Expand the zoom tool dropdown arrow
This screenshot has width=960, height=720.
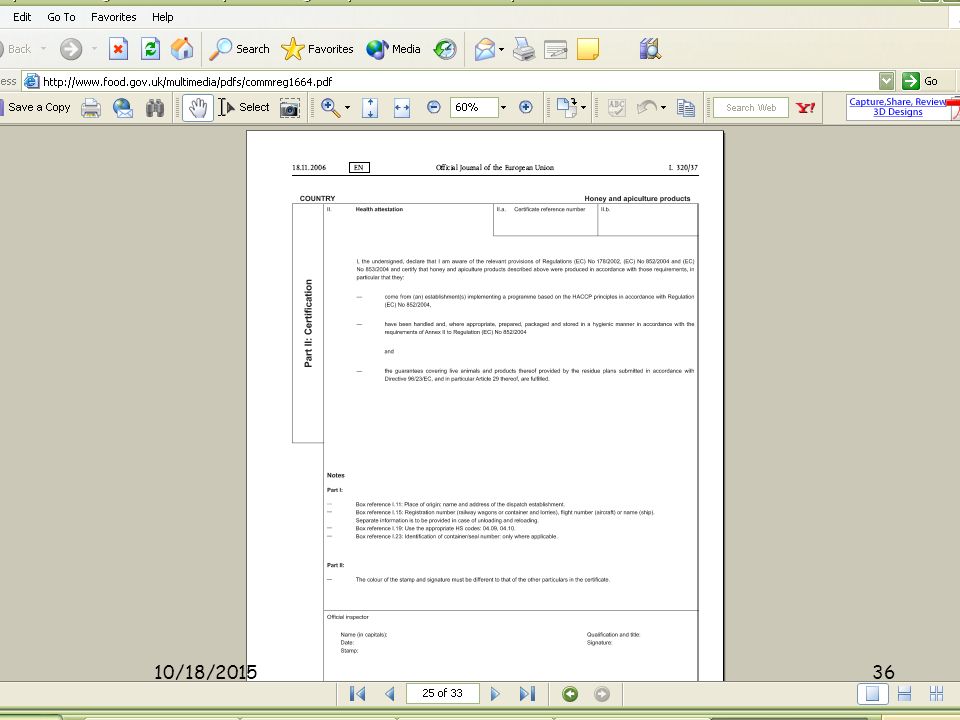347,108
